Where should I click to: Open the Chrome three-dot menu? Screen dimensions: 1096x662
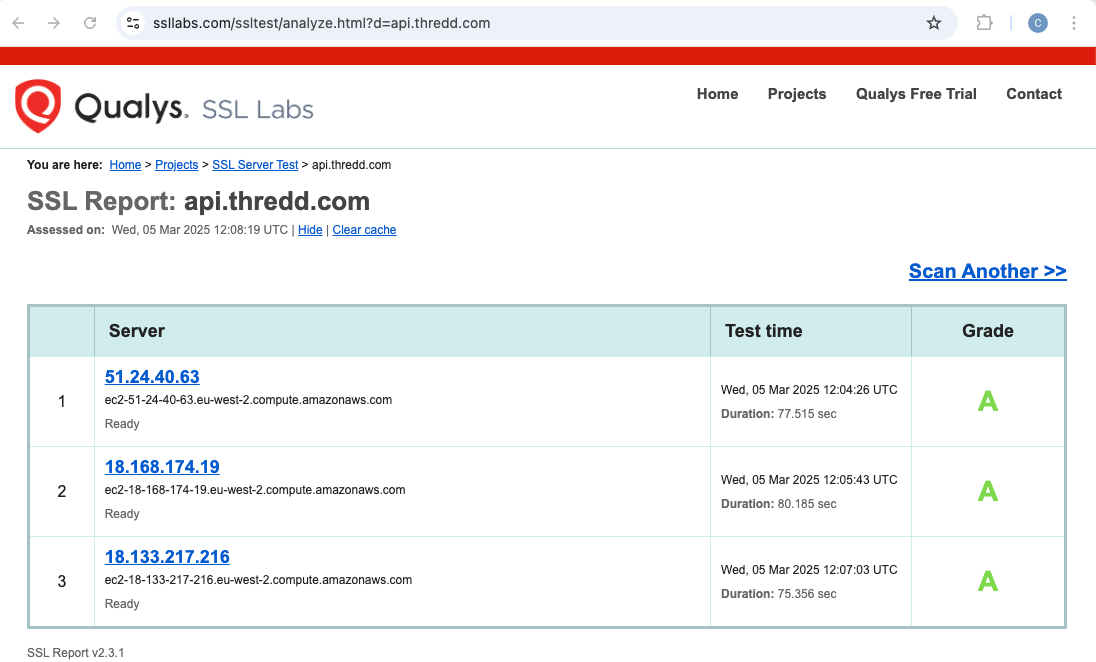[1074, 23]
